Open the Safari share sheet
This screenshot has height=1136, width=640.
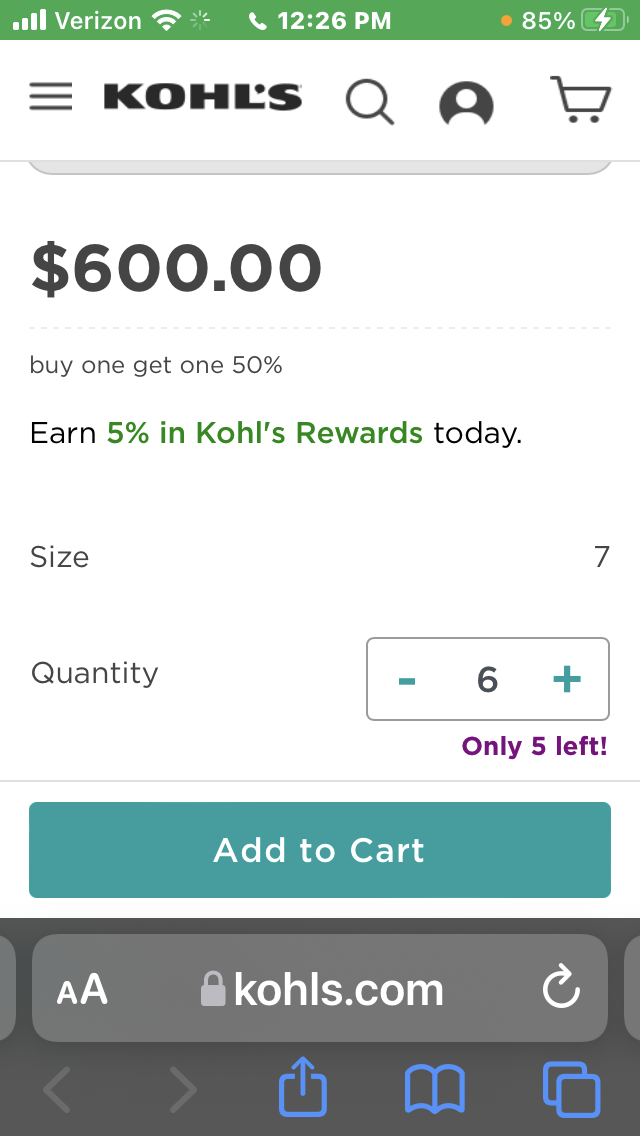pyautogui.click(x=302, y=1087)
